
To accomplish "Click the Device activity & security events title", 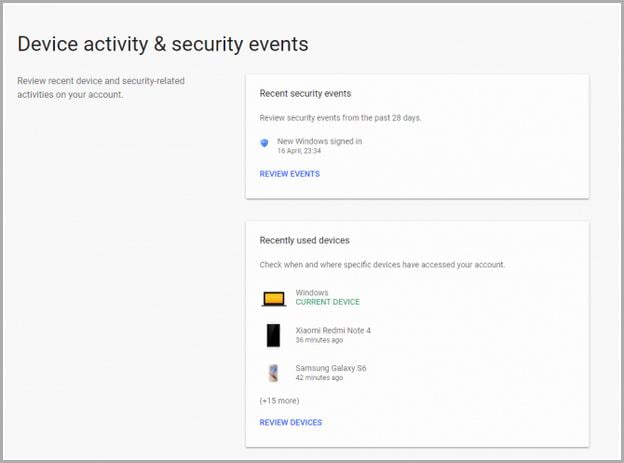I will pos(163,44).
